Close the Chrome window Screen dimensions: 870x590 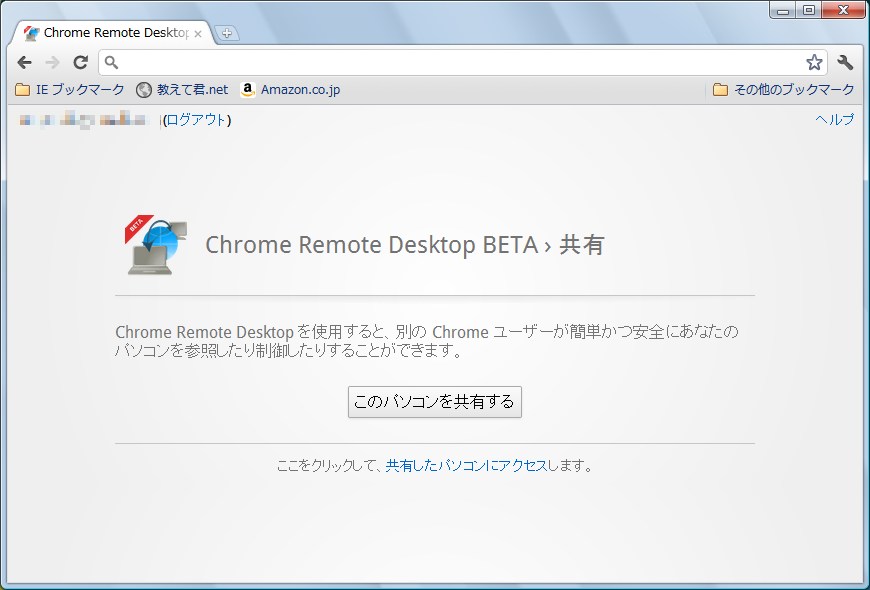[843, 10]
